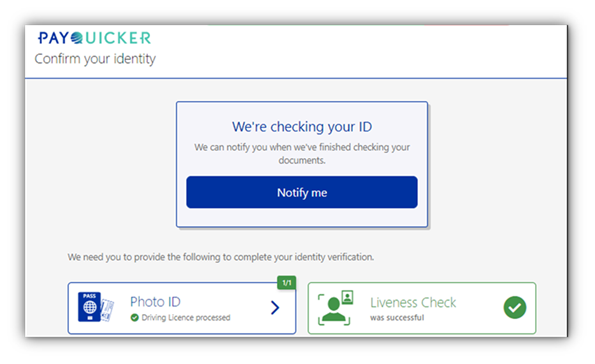Click the Driving Licence processed status text
Image resolution: width=595 pixels, height=364 pixels.
pyautogui.click(x=186, y=318)
